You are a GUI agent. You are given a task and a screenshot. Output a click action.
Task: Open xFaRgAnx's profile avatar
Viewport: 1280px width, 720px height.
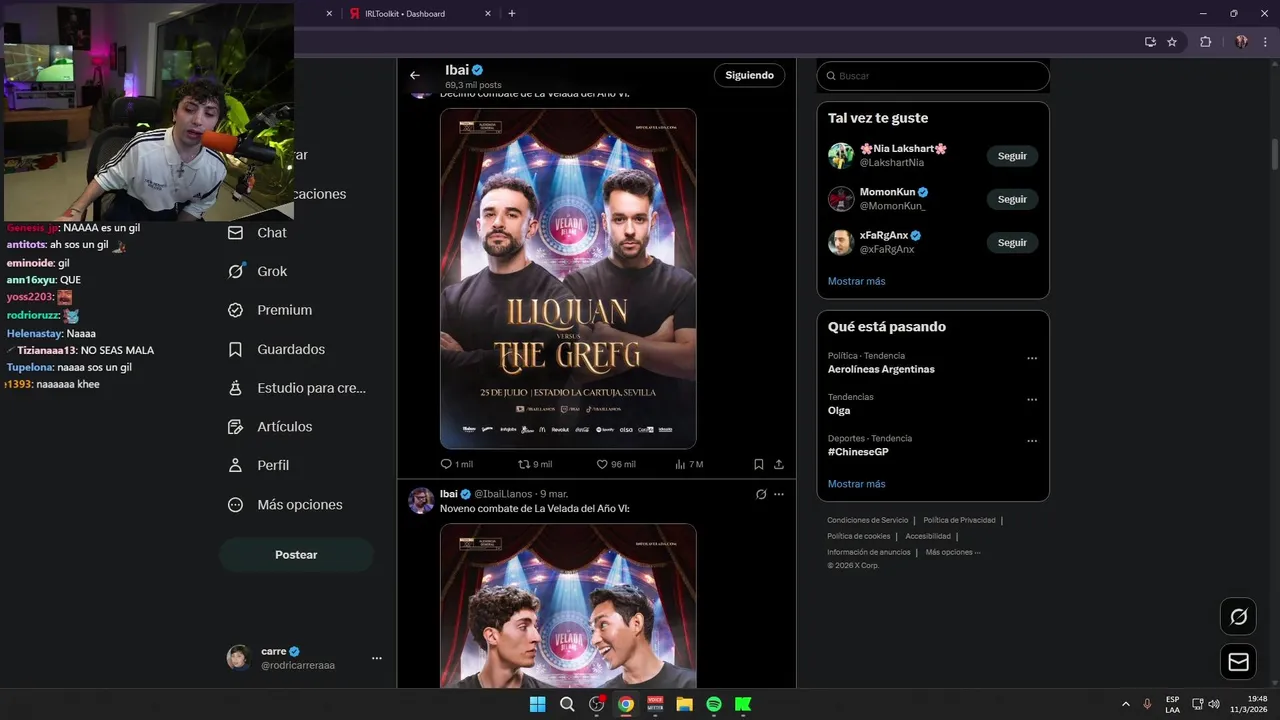pyautogui.click(x=841, y=242)
